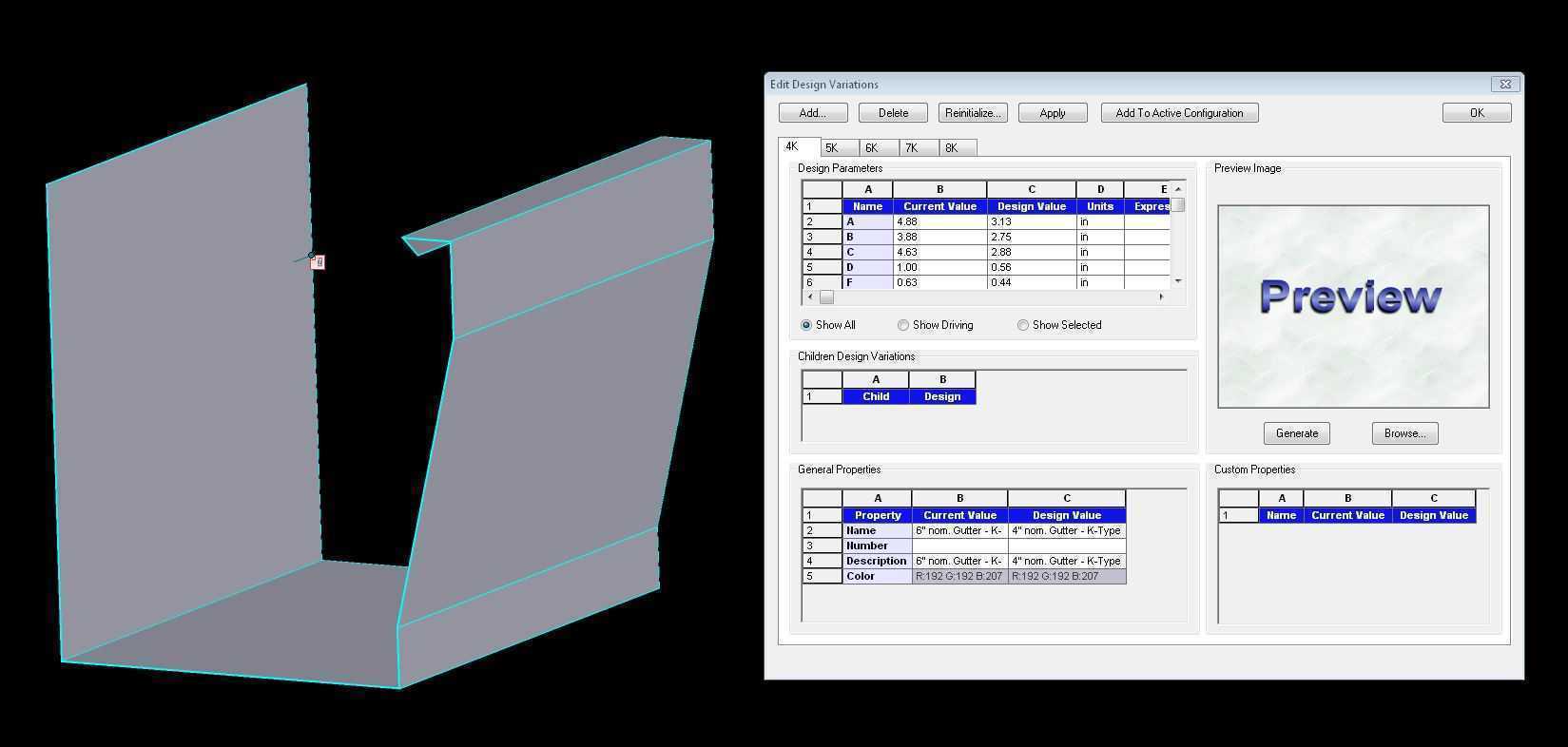Open the Reinitialize... dialog

(x=973, y=113)
